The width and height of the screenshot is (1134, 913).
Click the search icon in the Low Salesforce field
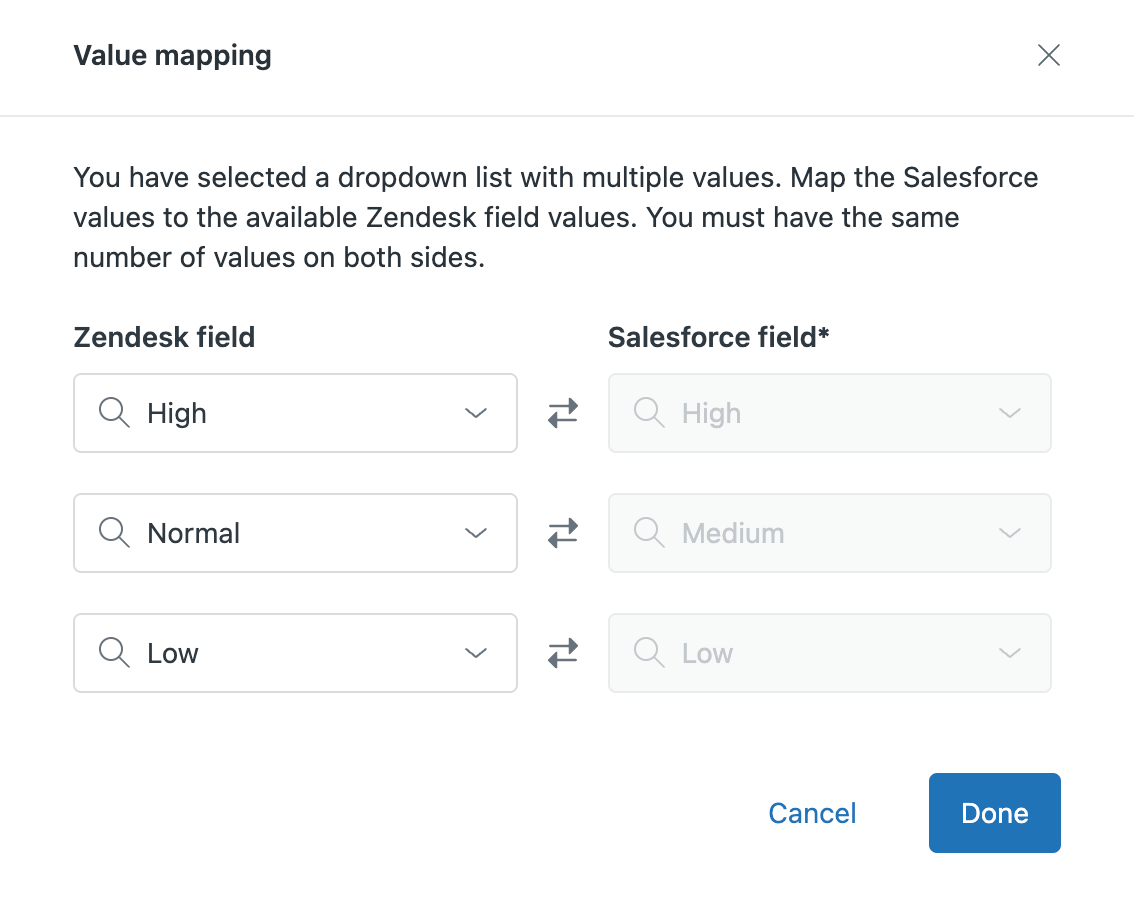pyautogui.click(x=648, y=652)
